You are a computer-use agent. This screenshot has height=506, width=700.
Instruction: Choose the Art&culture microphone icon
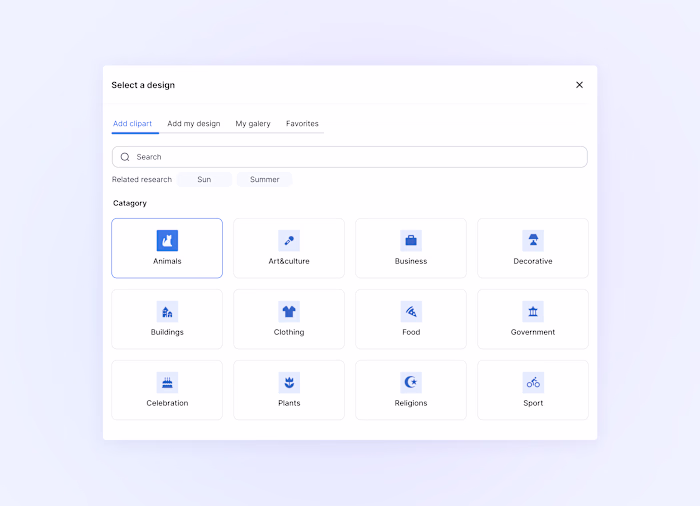click(x=289, y=241)
